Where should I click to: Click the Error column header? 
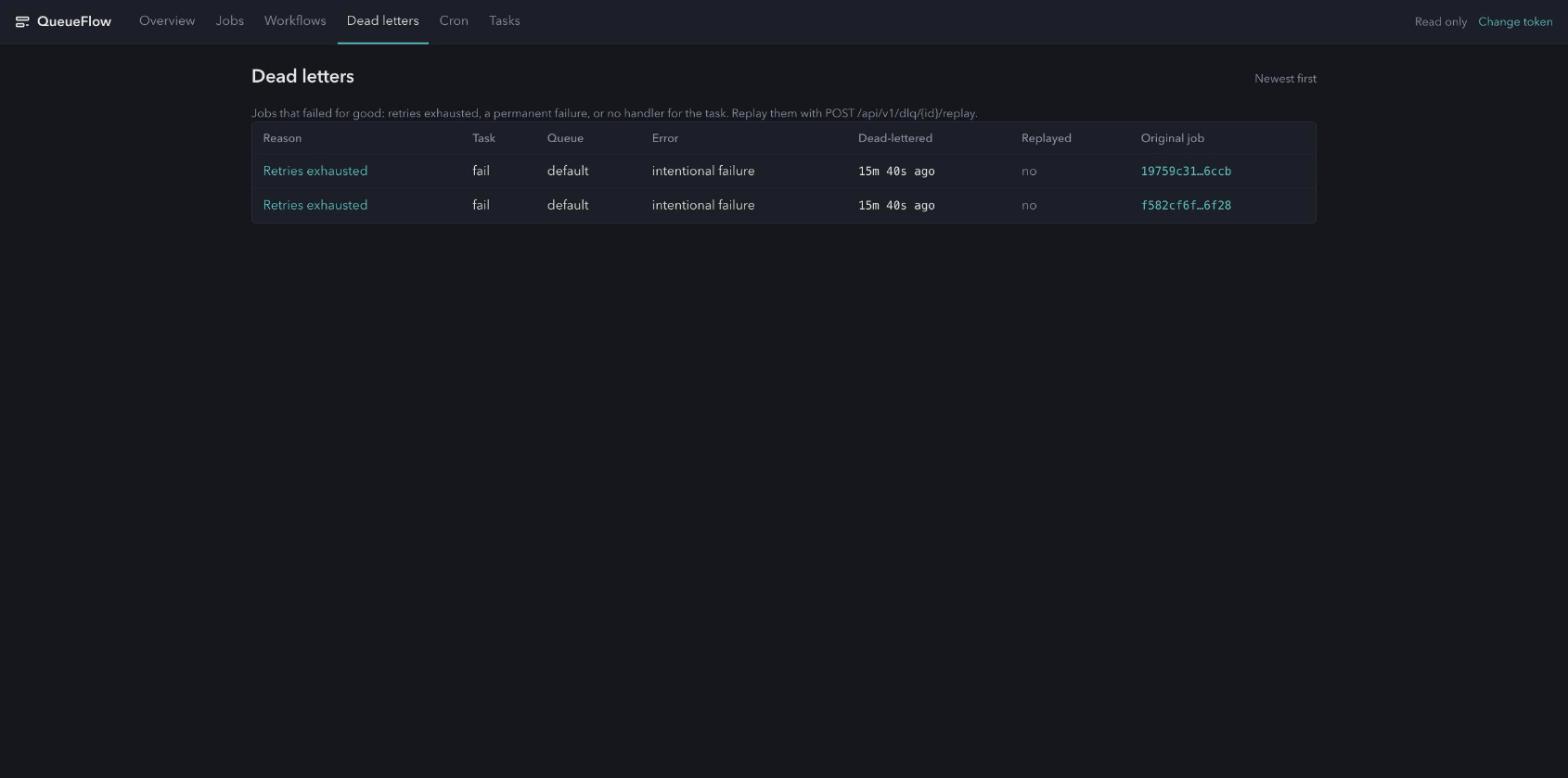[x=665, y=138]
